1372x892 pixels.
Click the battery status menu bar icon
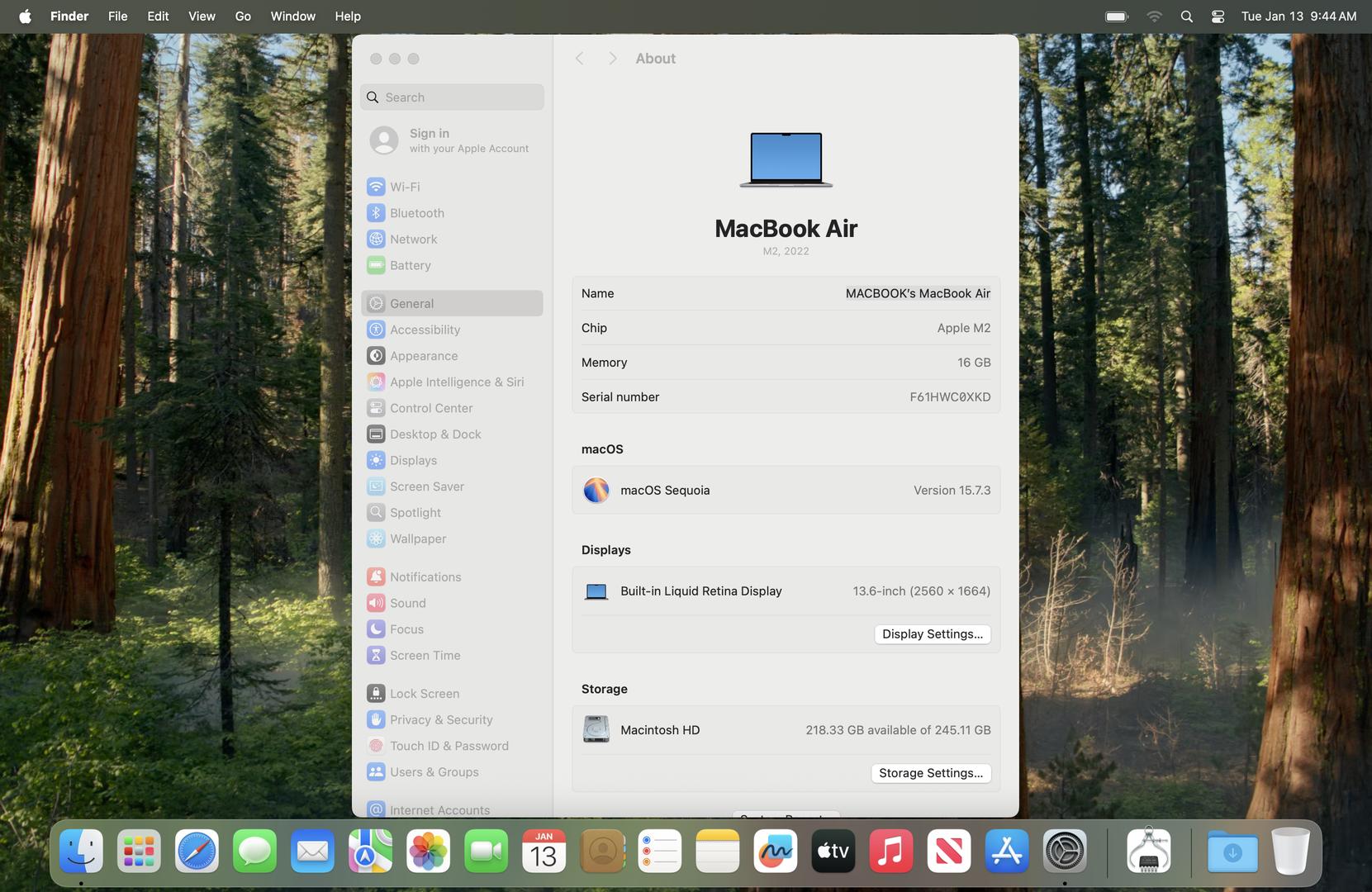click(x=1116, y=17)
